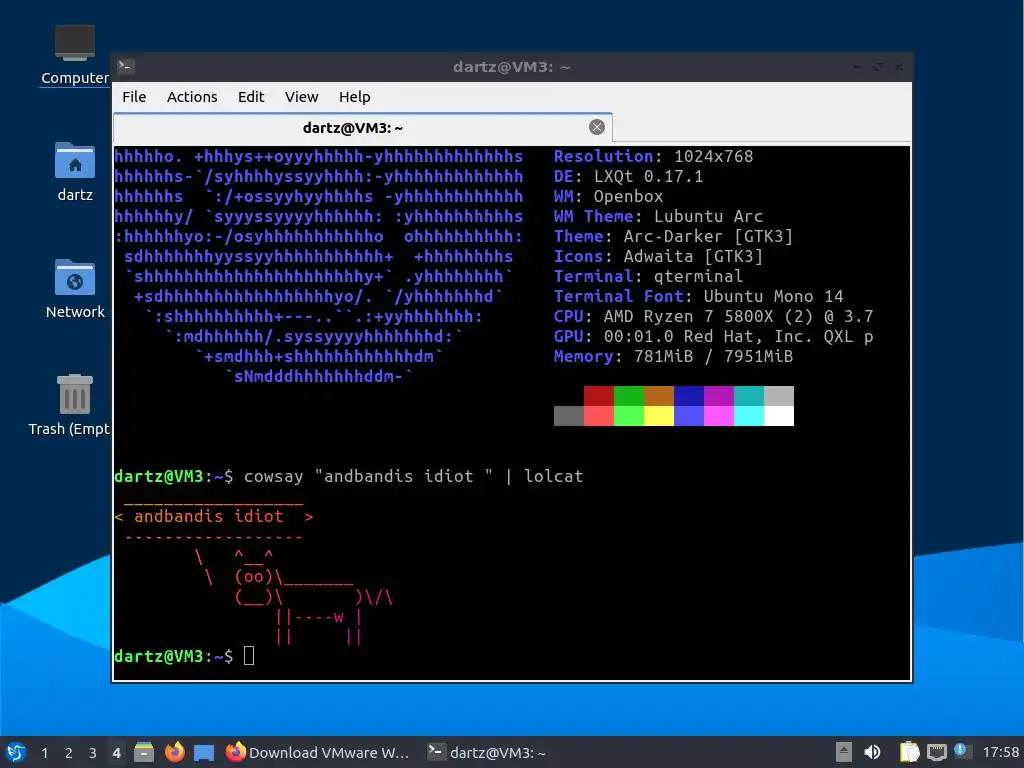Image resolution: width=1024 pixels, height=768 pixels.
Task: Click the ASCII cow's head (oo)
Action: (253, 577)
